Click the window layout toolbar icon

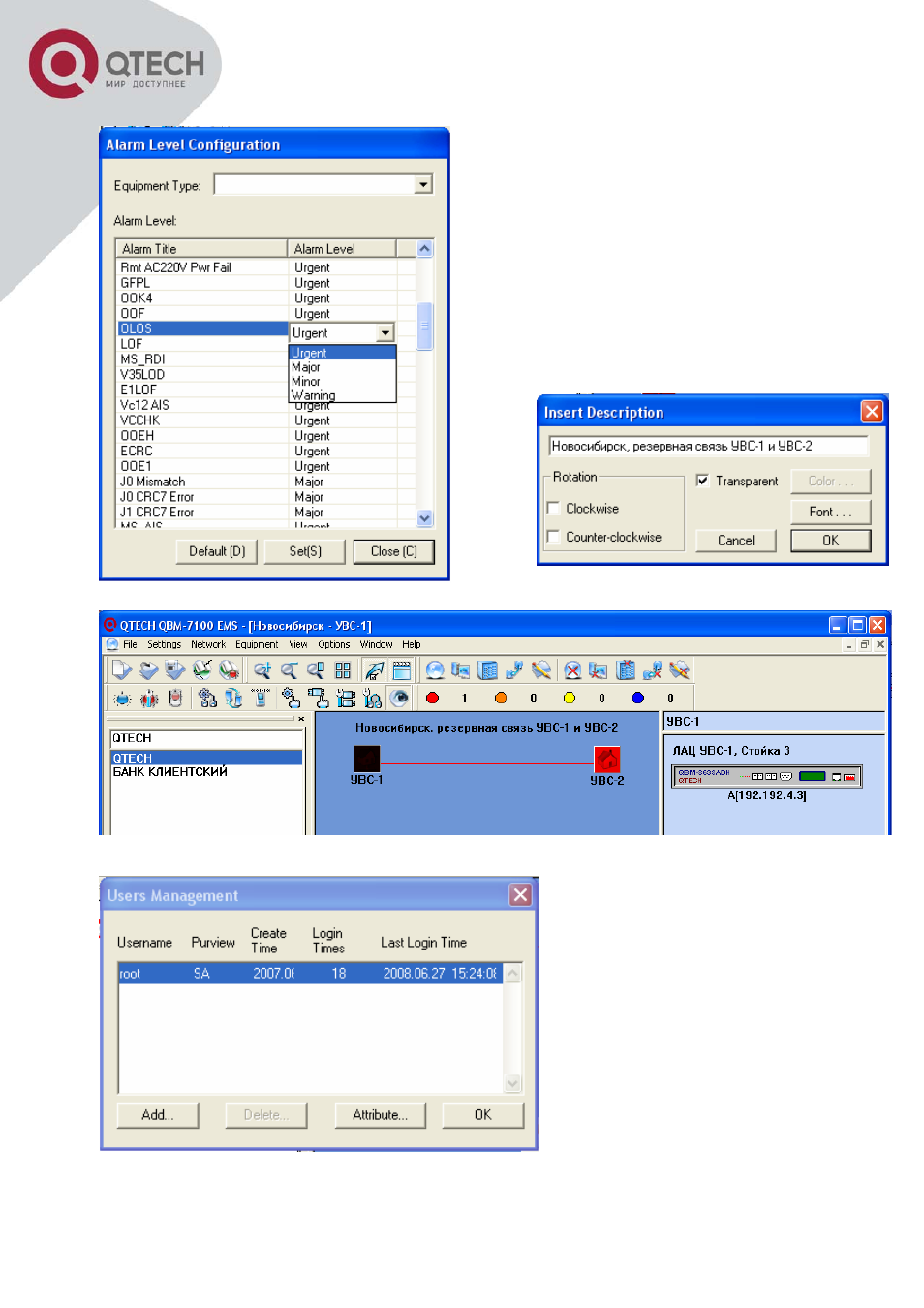point(401,670)
